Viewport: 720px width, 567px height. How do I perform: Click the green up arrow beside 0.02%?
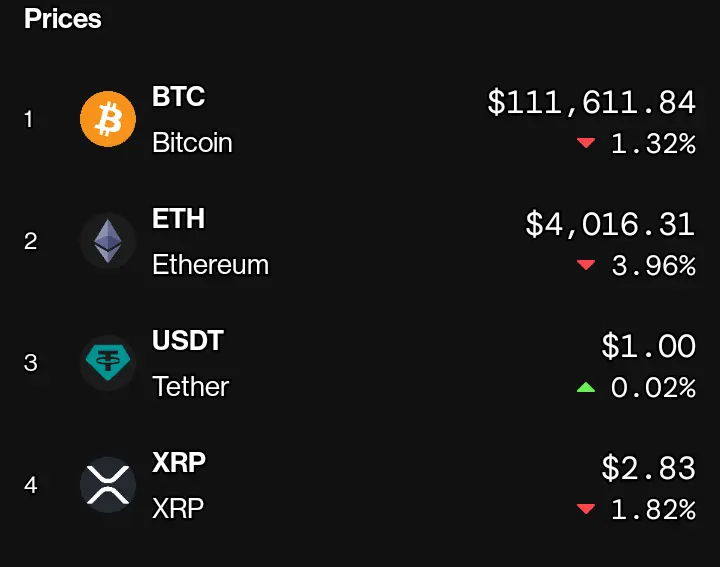tap(586, 387)
